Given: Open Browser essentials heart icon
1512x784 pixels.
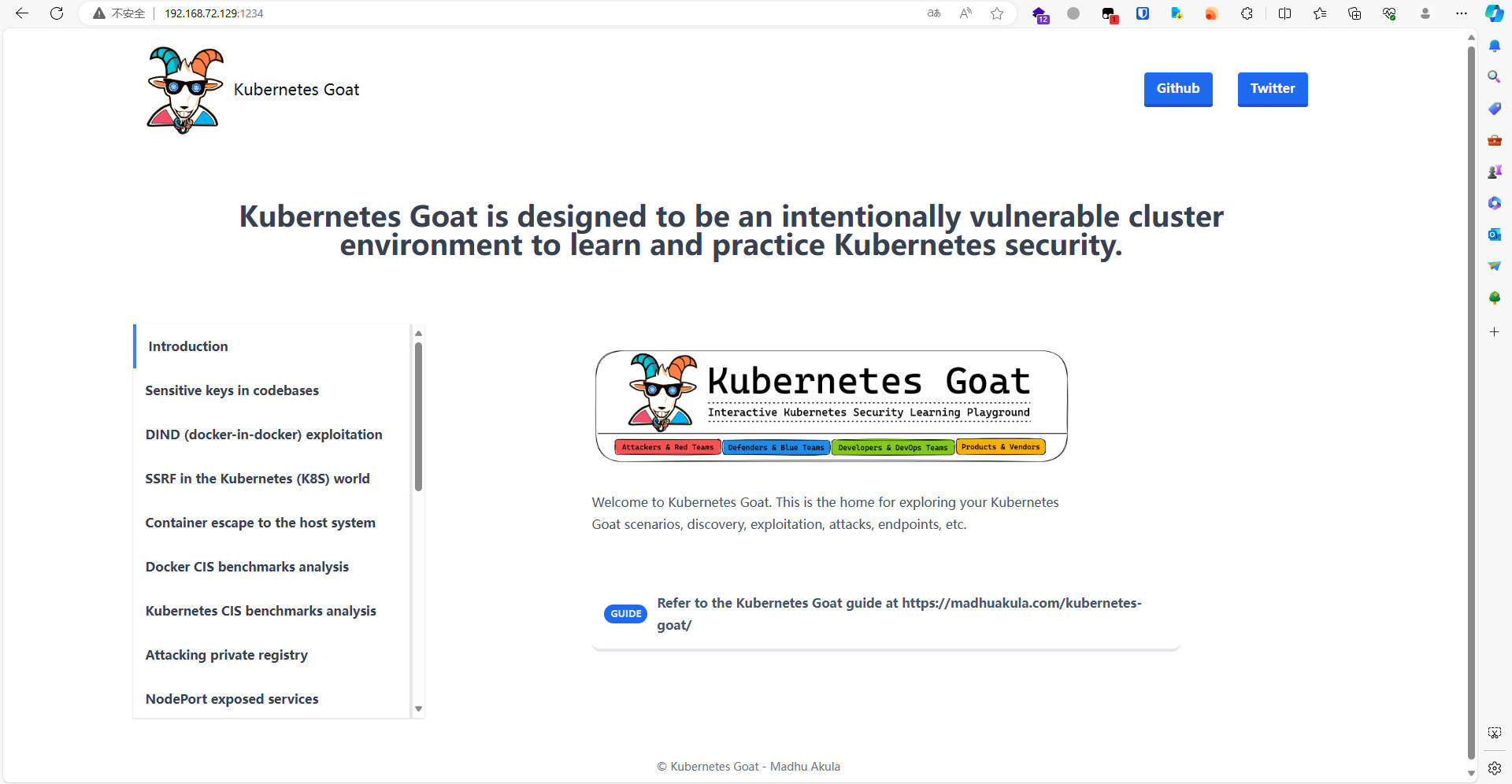Looking at the screenshot, I should pyautogui.click(x=1389, y=13).
